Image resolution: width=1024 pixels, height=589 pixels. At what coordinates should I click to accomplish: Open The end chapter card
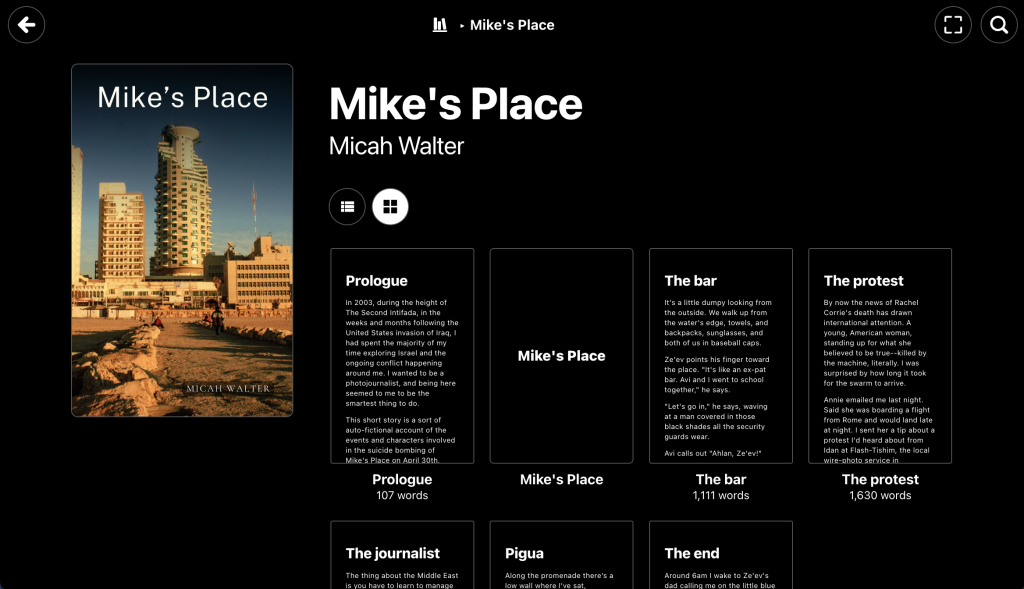coord(720,555)
